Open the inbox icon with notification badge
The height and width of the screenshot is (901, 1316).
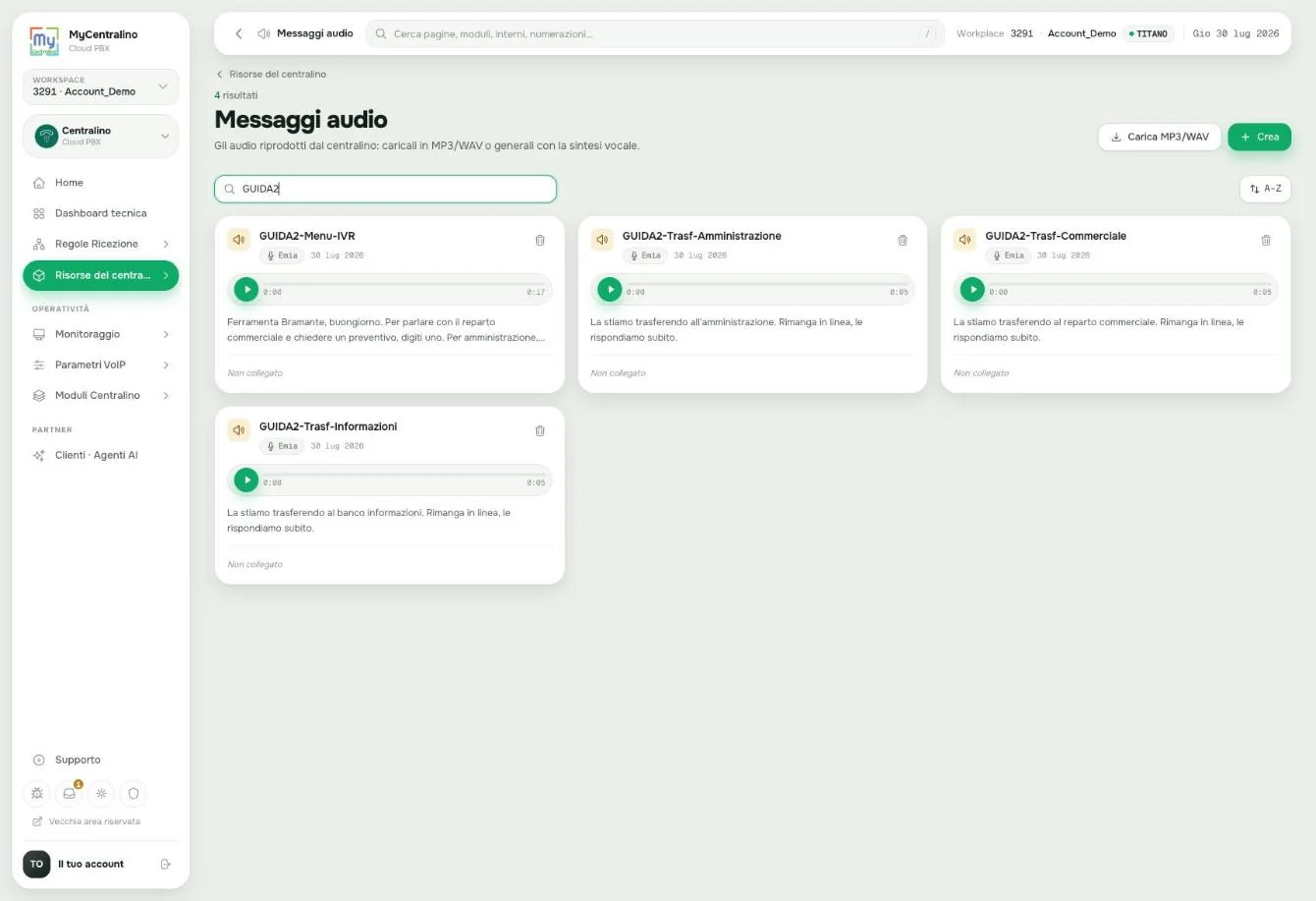point(70,793)
